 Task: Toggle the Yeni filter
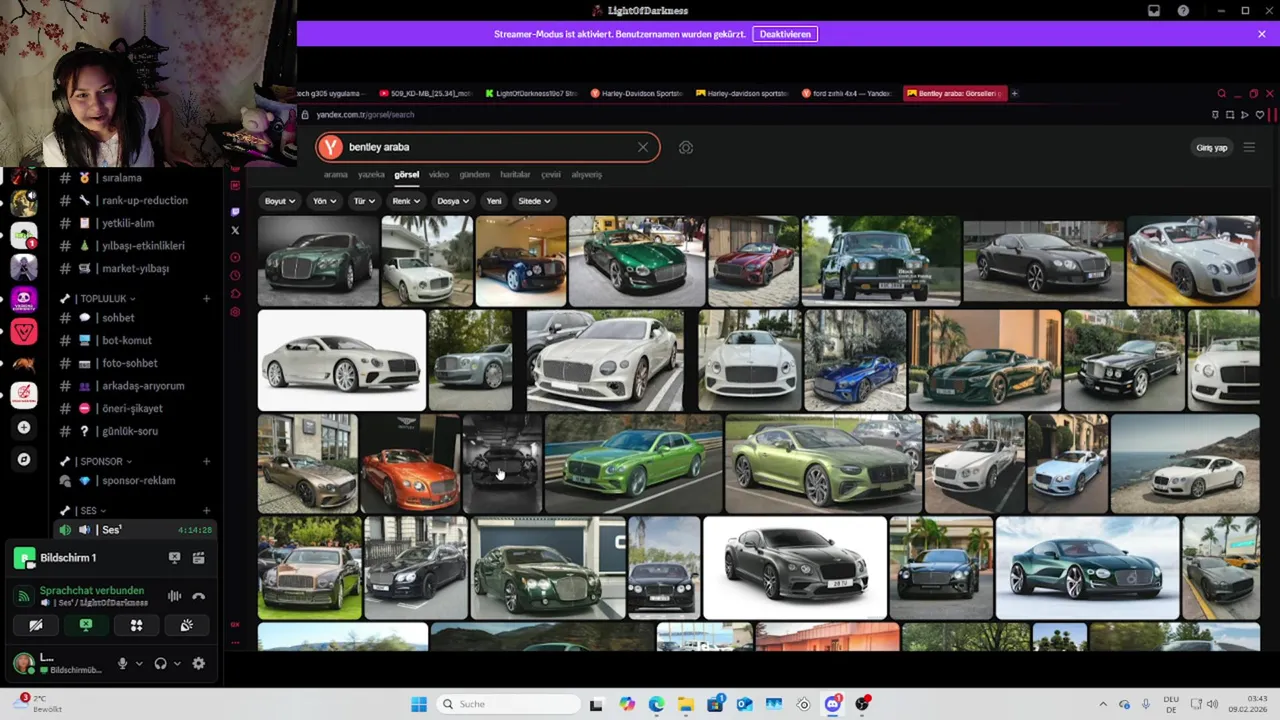point(494,201)
